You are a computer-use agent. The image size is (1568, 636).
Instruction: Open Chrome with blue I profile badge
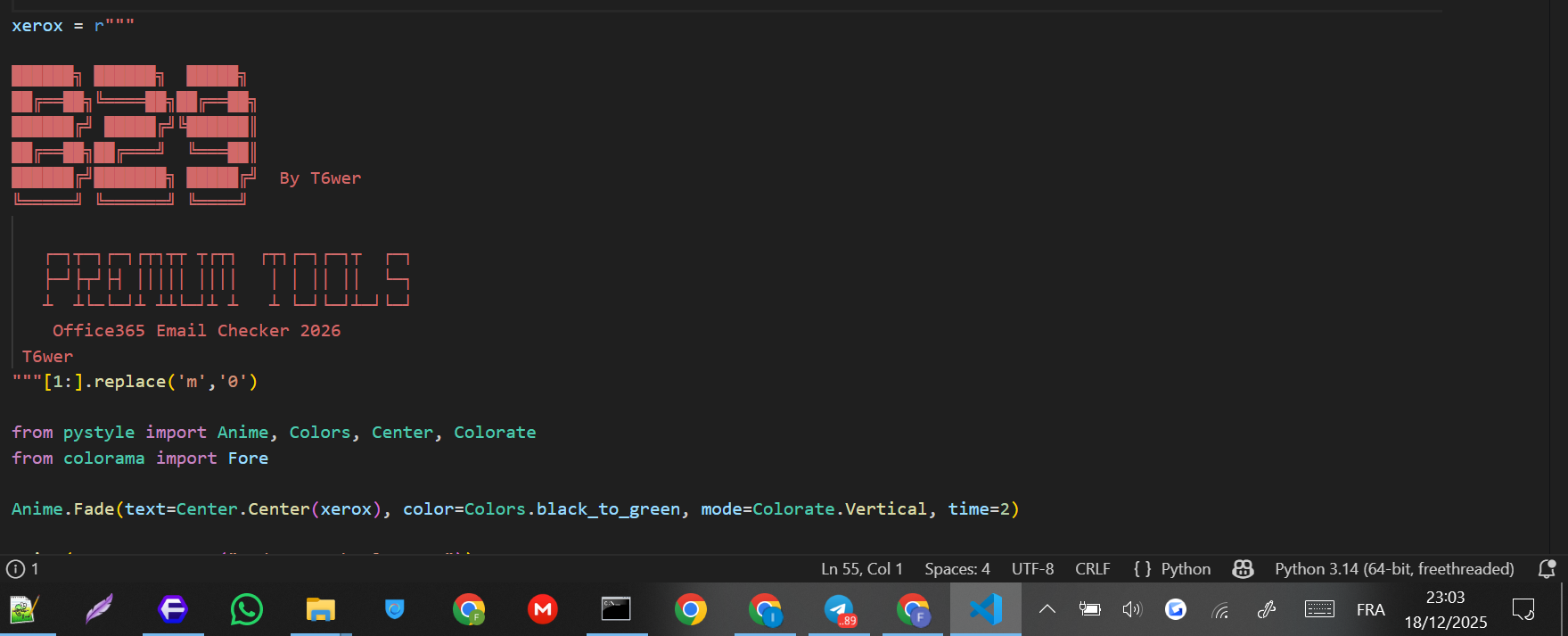tap(765, 610)
